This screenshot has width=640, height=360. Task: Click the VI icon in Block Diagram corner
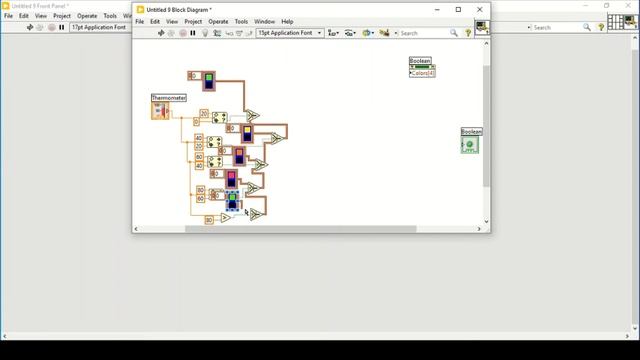[482, 28]
